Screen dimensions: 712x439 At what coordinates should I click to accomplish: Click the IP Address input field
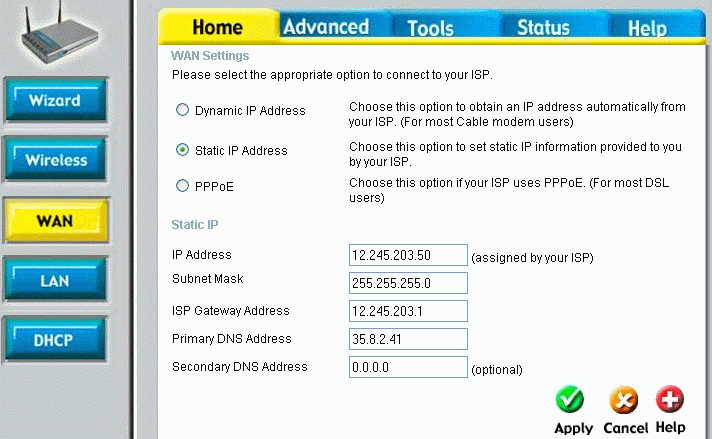point(409,255)
